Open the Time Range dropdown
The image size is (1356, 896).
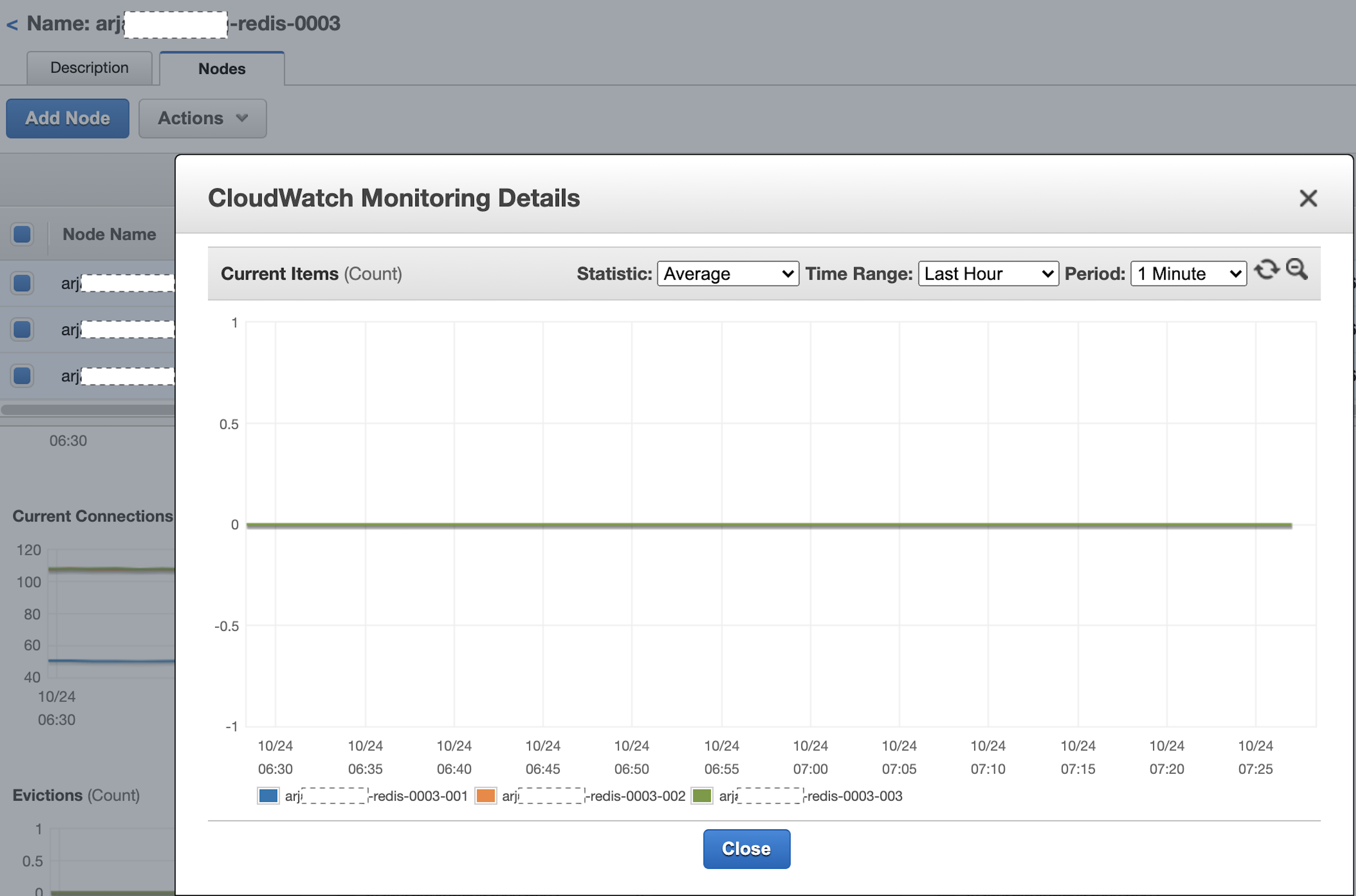pos(988,274)
